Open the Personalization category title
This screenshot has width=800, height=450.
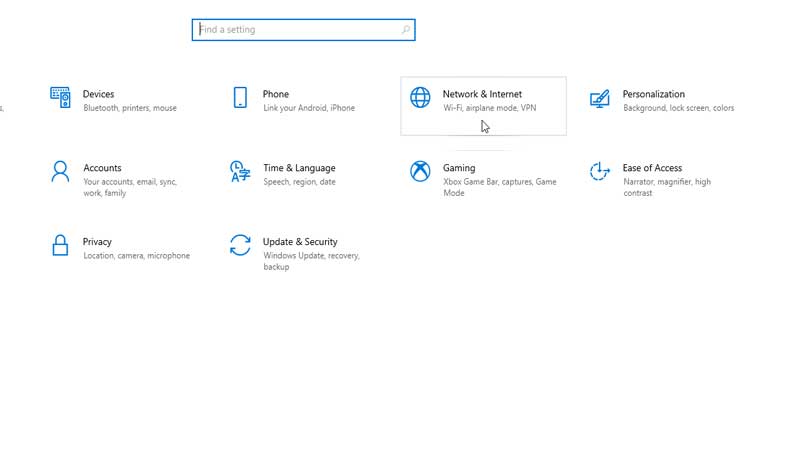click(654, 94)
